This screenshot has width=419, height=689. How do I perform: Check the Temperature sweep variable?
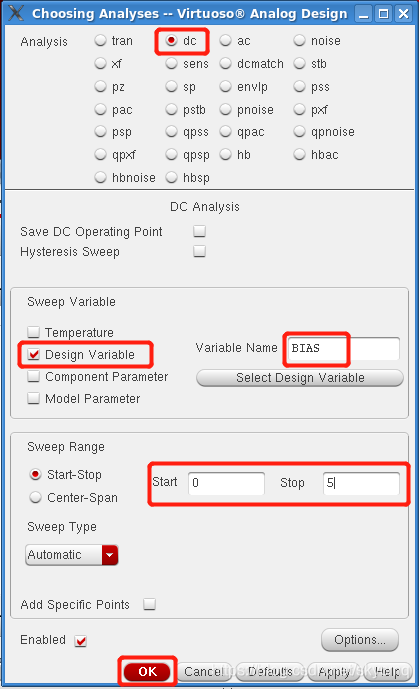[x=33, y=332]
